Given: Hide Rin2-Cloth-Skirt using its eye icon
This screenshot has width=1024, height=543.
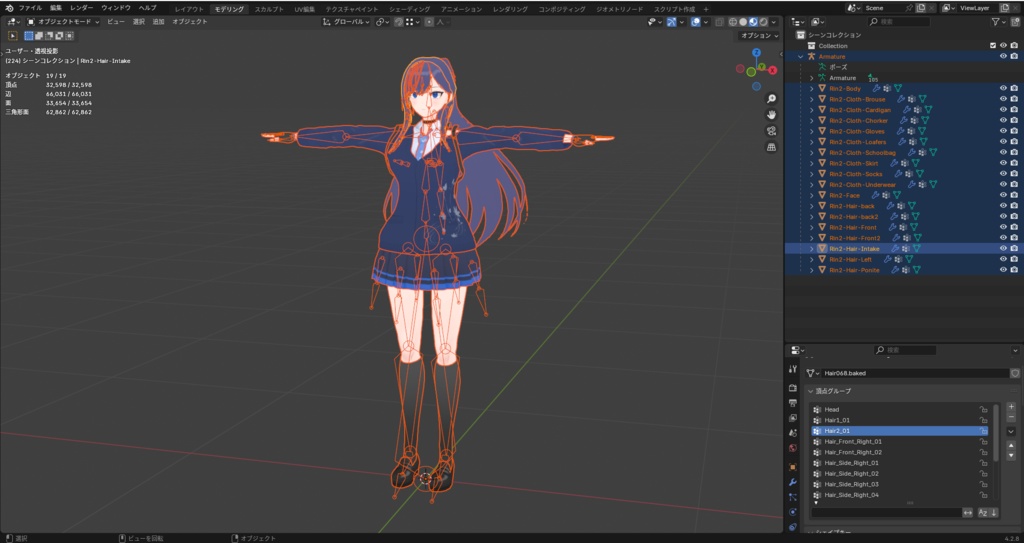Looking at the screenshot, I should coord(1003,163).
